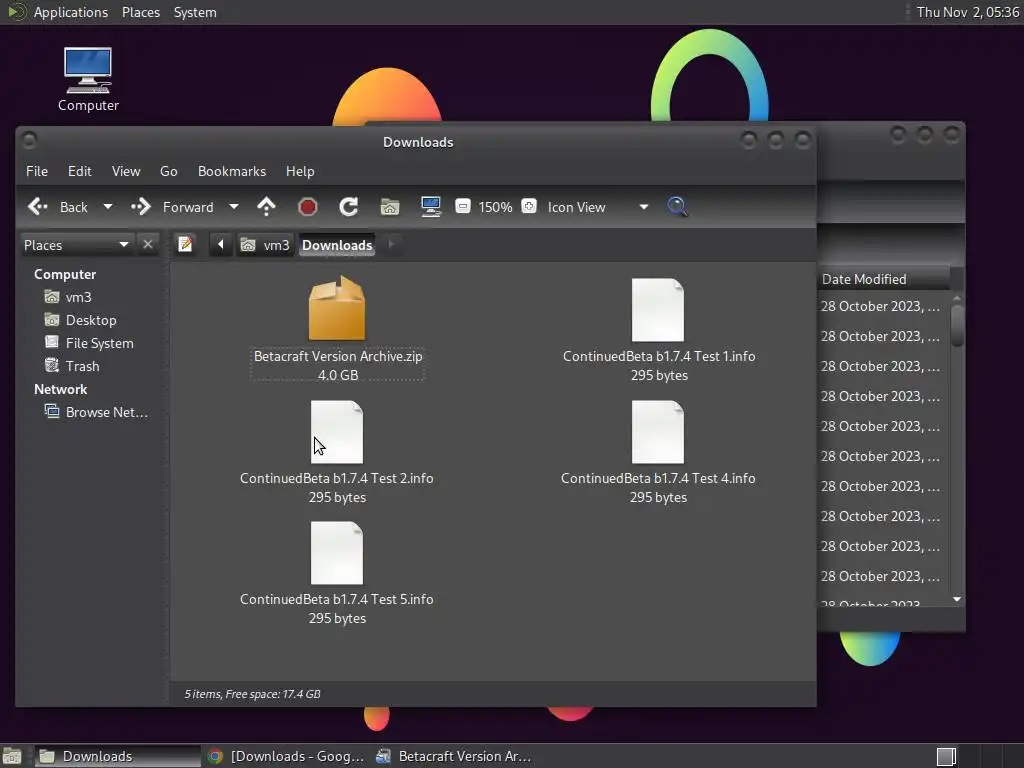Open the Downloads window menu button in titlebar
The height and width of the screenshot is (768, 1024).
[x=29, y=140]
